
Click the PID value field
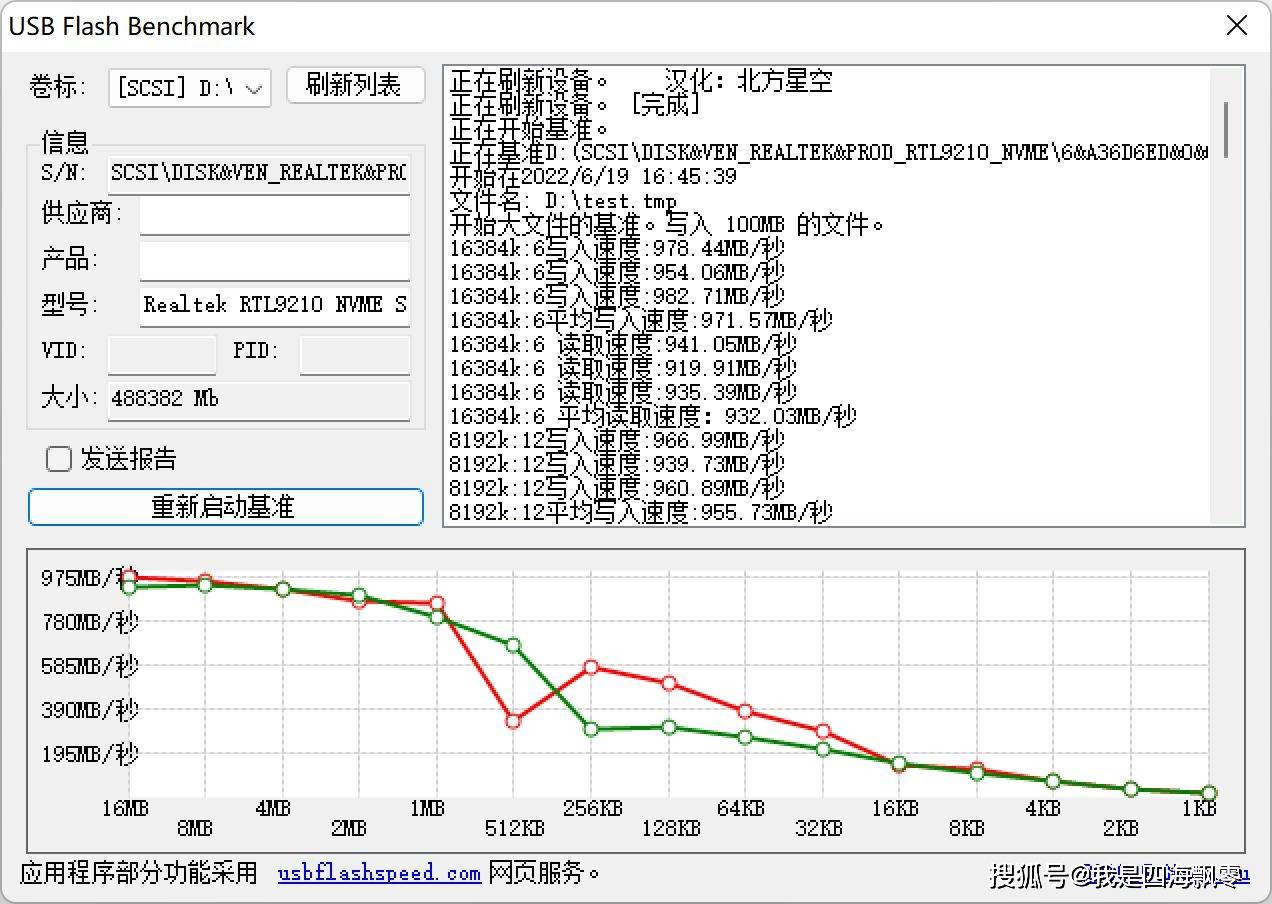point(355,354)
